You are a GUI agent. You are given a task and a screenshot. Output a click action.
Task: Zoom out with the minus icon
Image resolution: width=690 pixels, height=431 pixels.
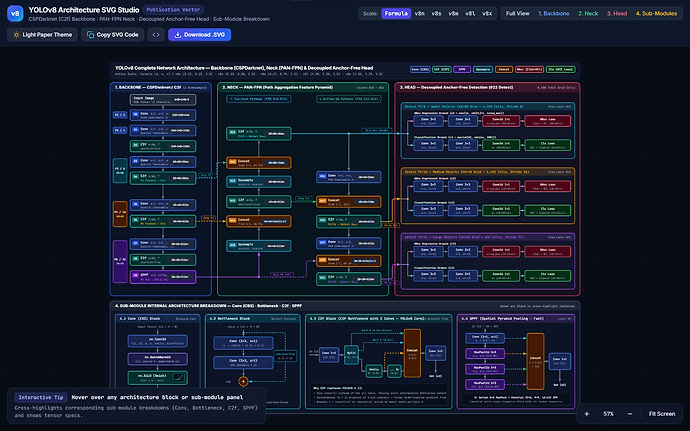click(x=630, y=414)
